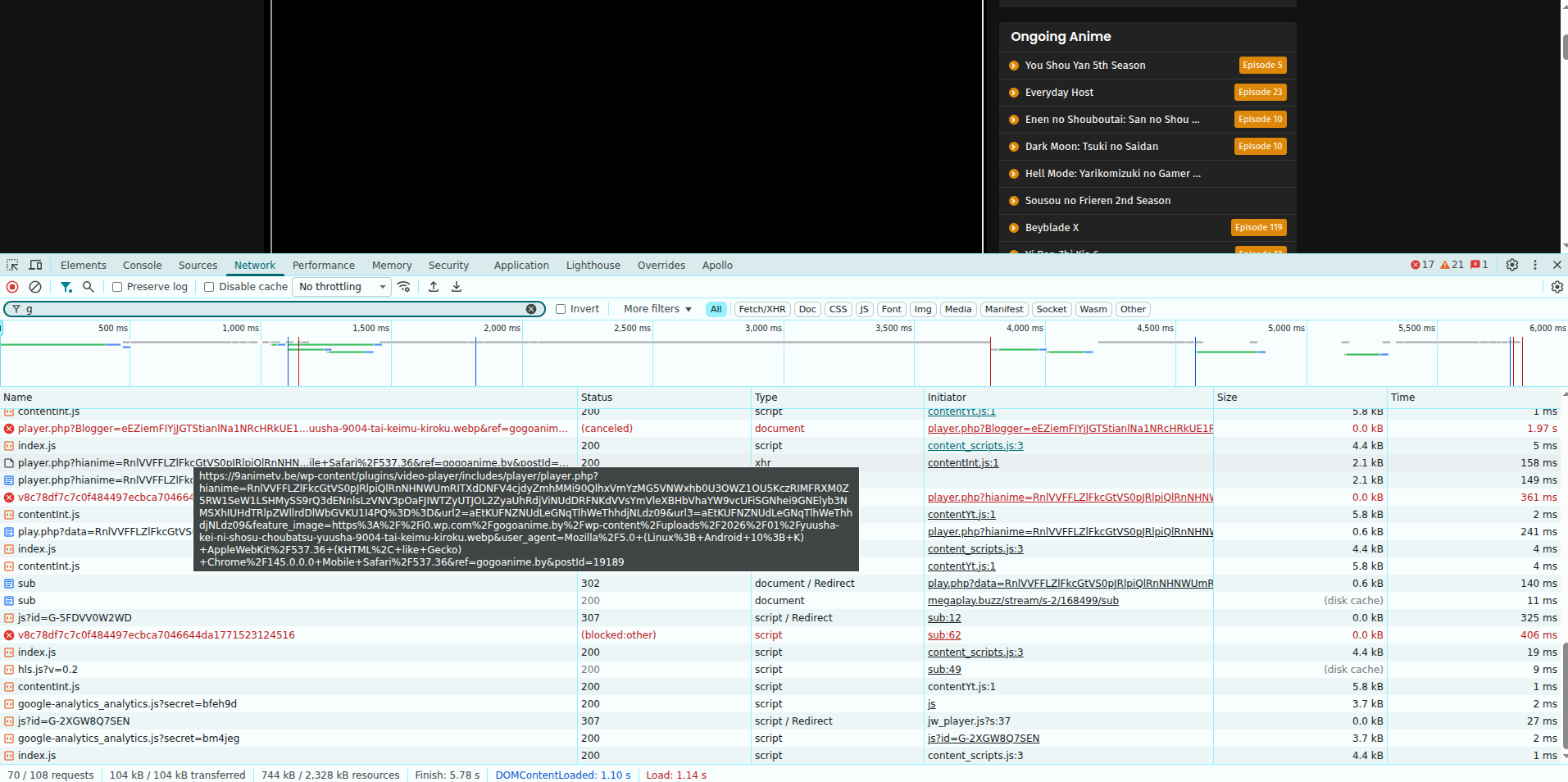Clear the filter text field
Viewport: 1568px width, 782px height.
coord(531,309)
